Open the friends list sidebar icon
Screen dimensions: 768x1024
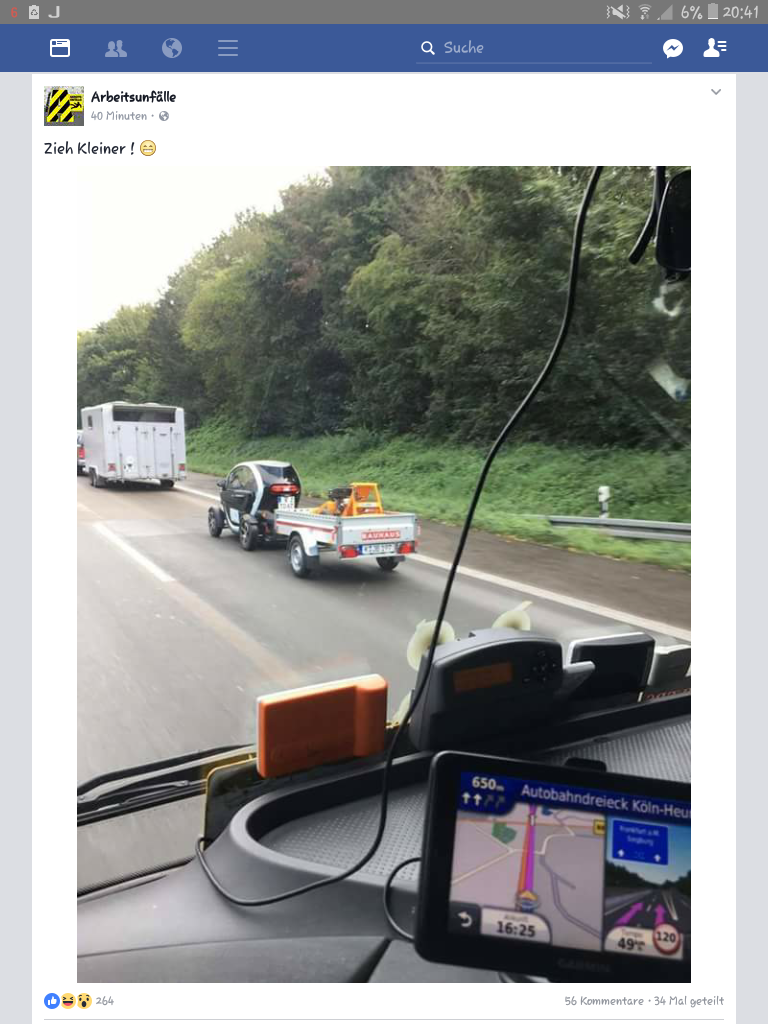[715, 48]
